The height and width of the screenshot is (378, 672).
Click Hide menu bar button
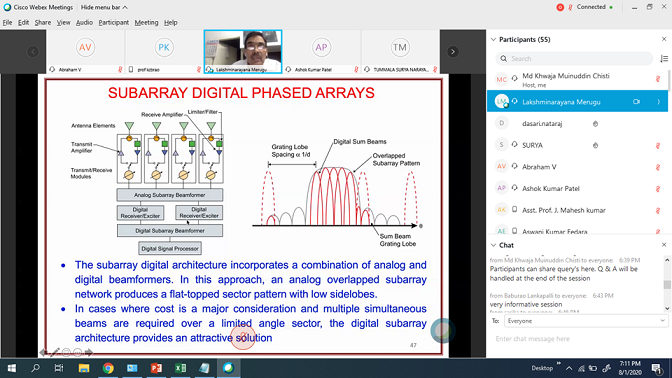pyautogui.click(x=104, y=7)
